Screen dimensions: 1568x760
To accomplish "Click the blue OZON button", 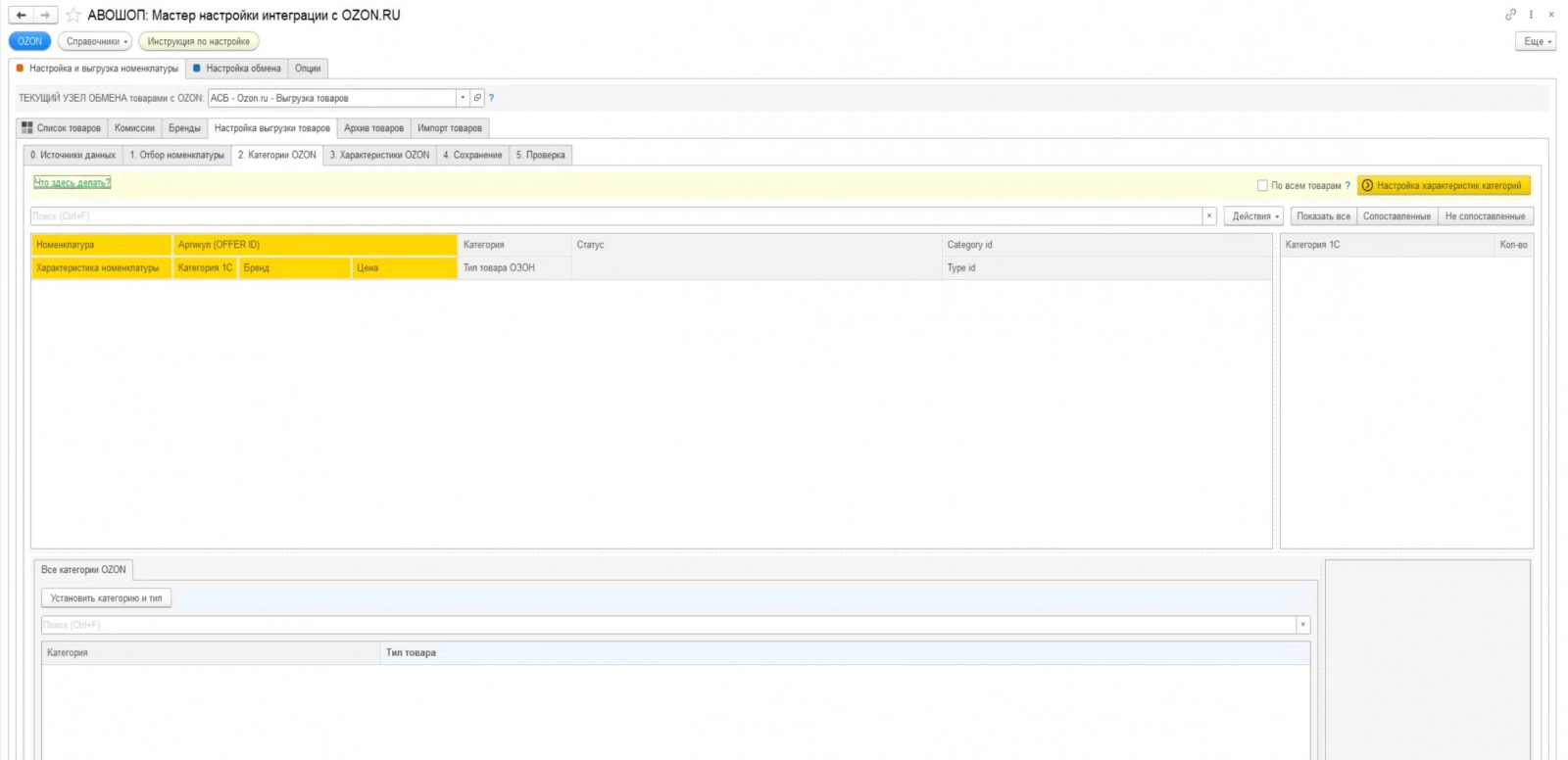I will [x=29, y=41].
